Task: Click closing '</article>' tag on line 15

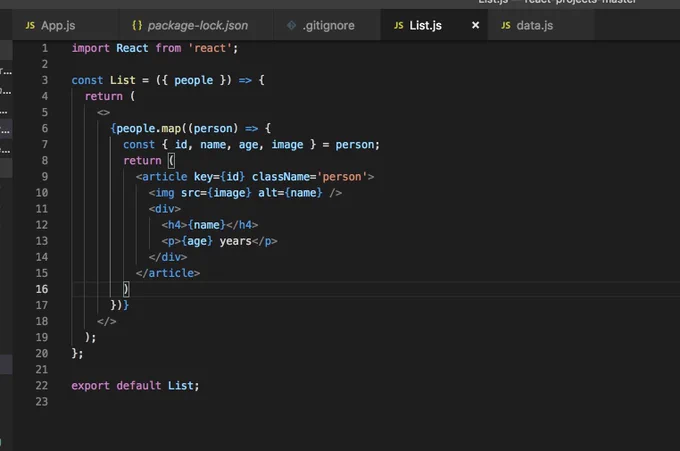Action: click(x=167, y=273)
